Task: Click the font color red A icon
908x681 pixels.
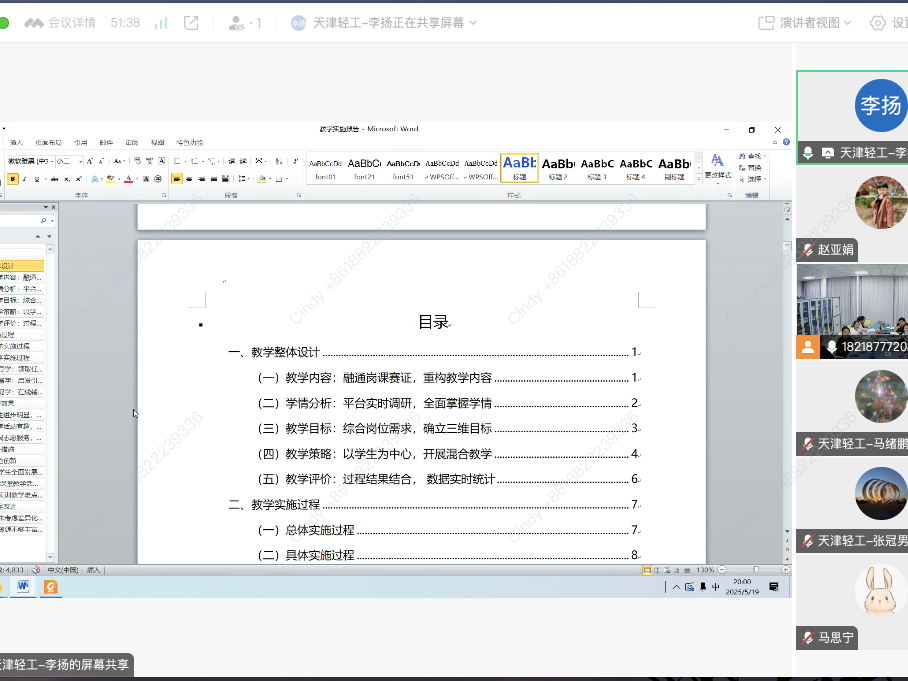Action: click(x=128, y=179)
